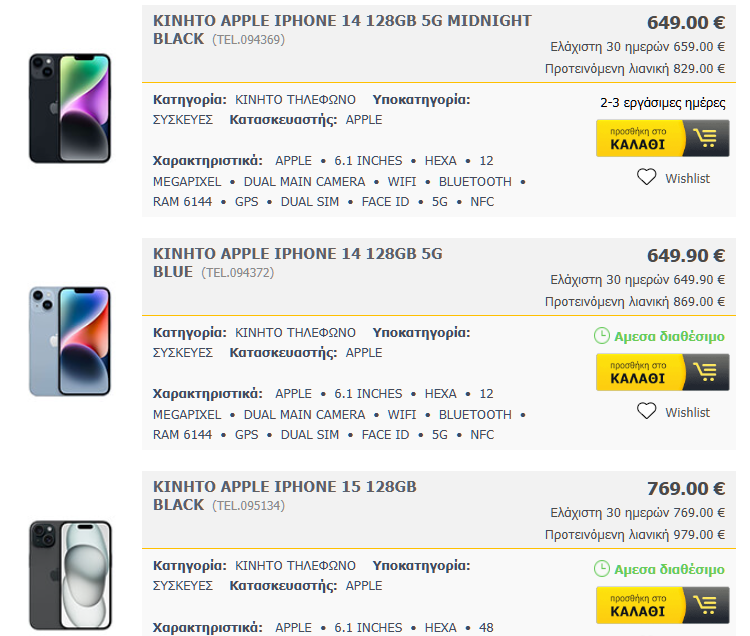Click the Wishlist heart icon for iPhone 14 Blue

pyautogui.click(x=647, y=411)
